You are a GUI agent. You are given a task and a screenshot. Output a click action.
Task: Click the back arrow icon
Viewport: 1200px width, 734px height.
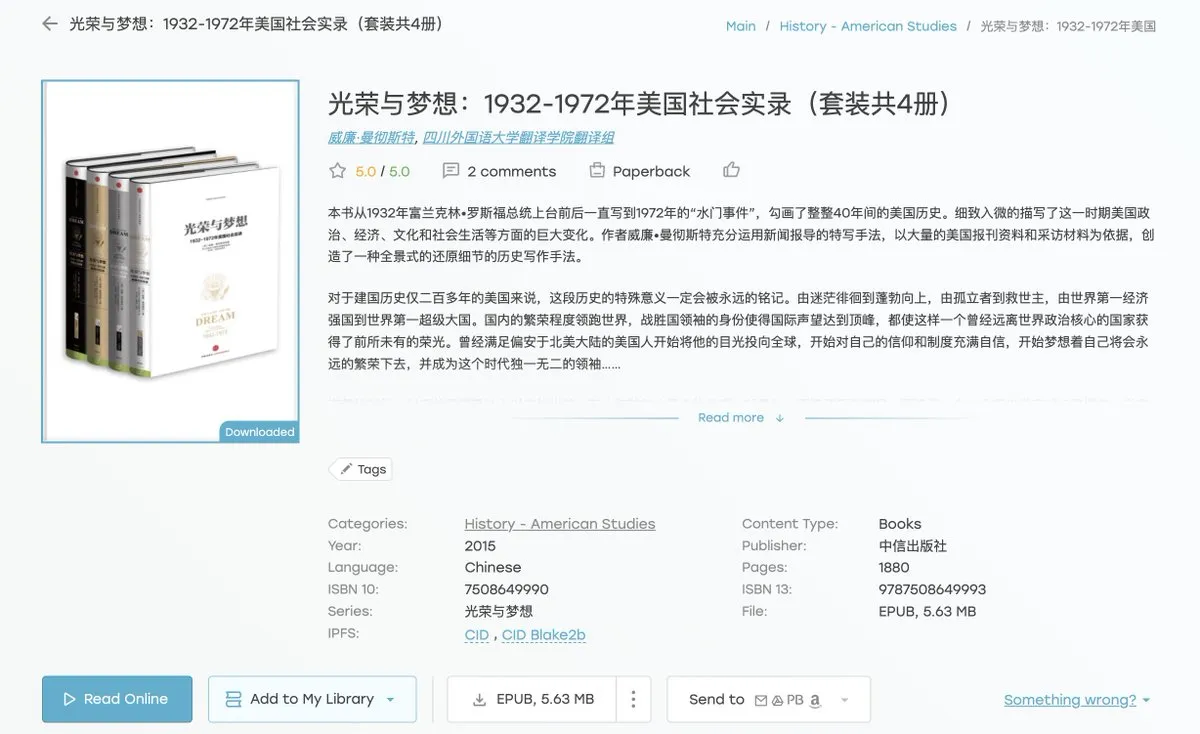pyautogui.click(x=50, y=24)
